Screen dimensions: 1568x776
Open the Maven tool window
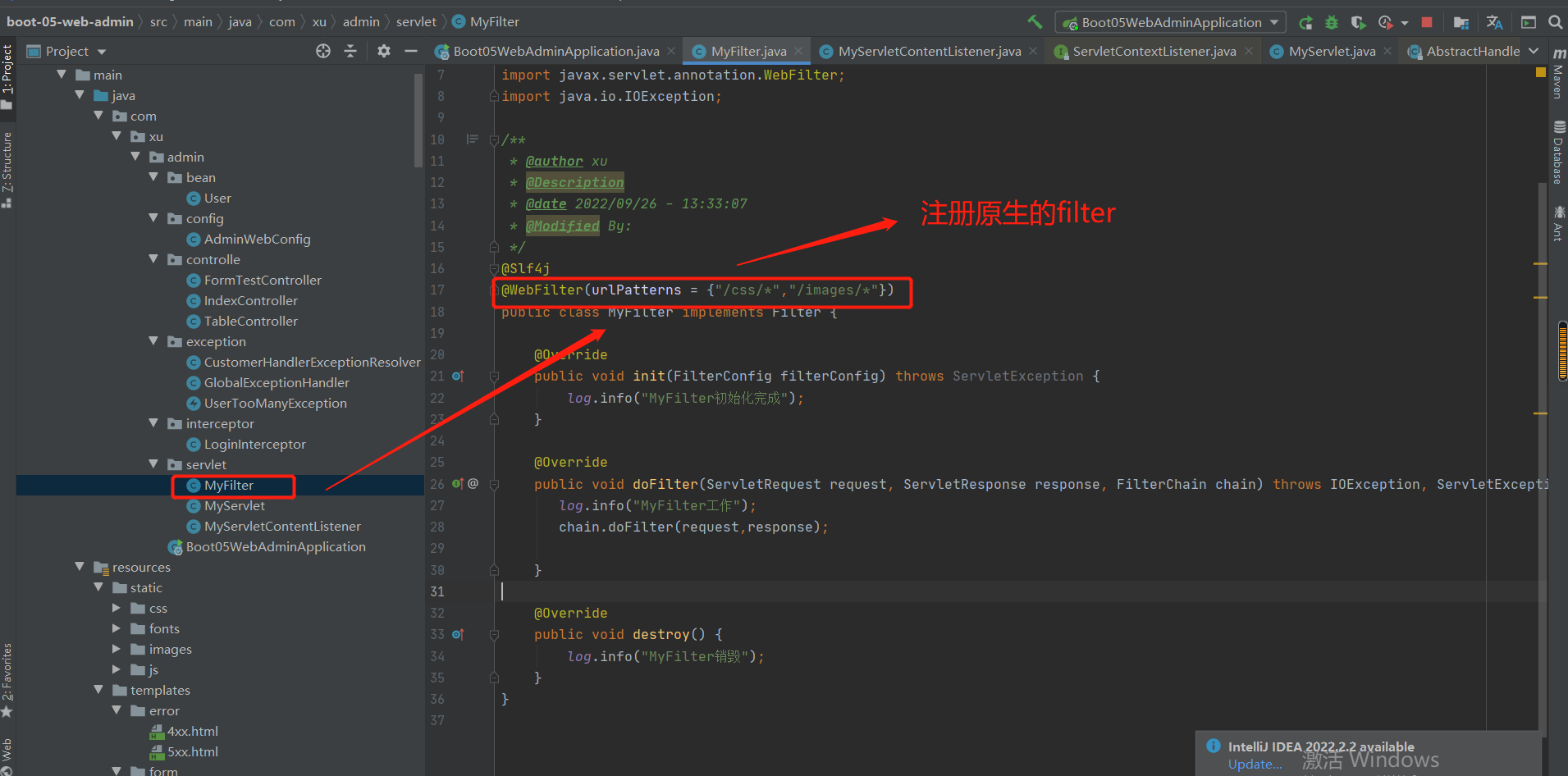[x=1558, y=74]
